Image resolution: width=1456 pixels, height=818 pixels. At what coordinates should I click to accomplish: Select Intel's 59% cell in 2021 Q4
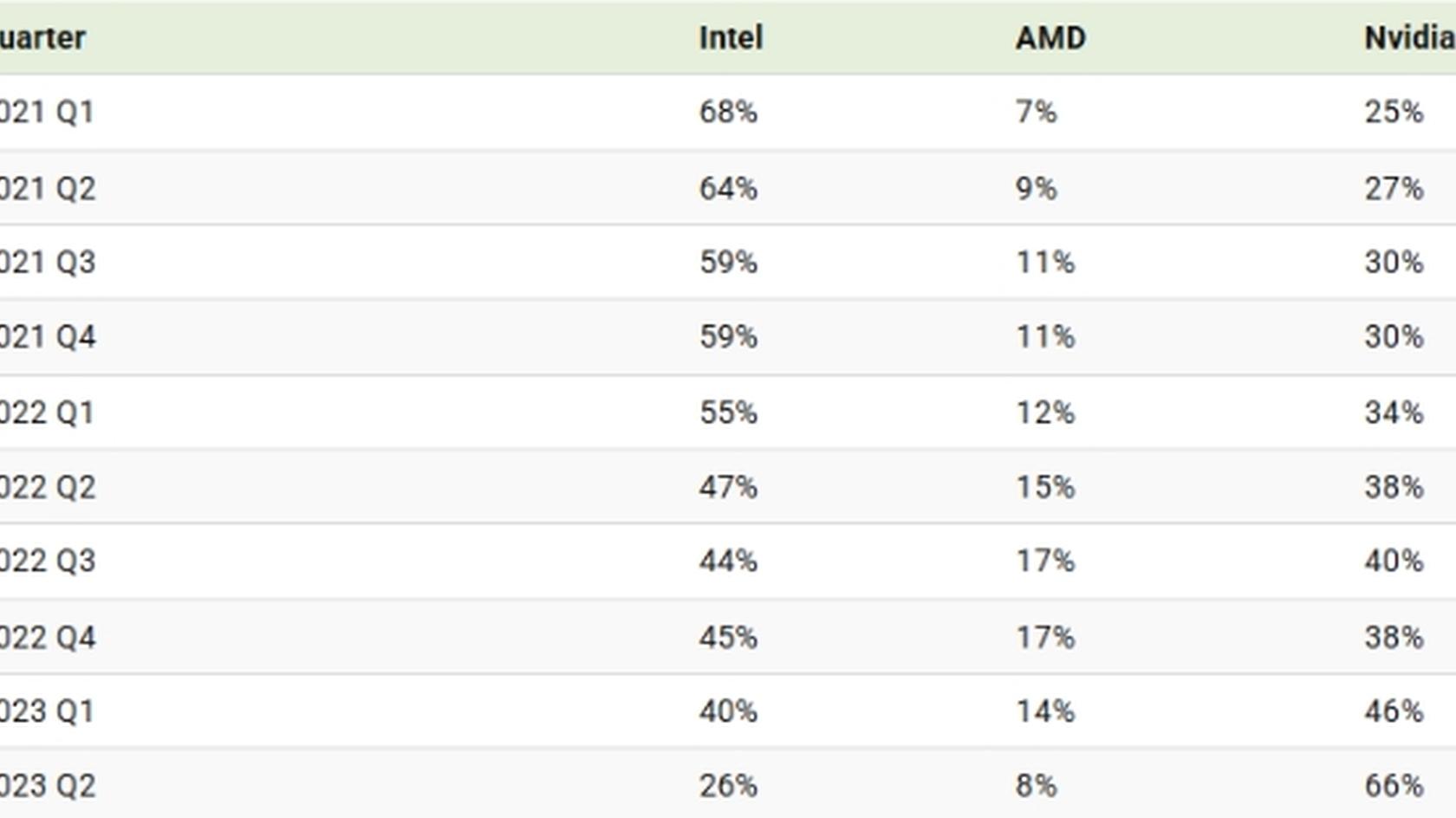(728, 337)
